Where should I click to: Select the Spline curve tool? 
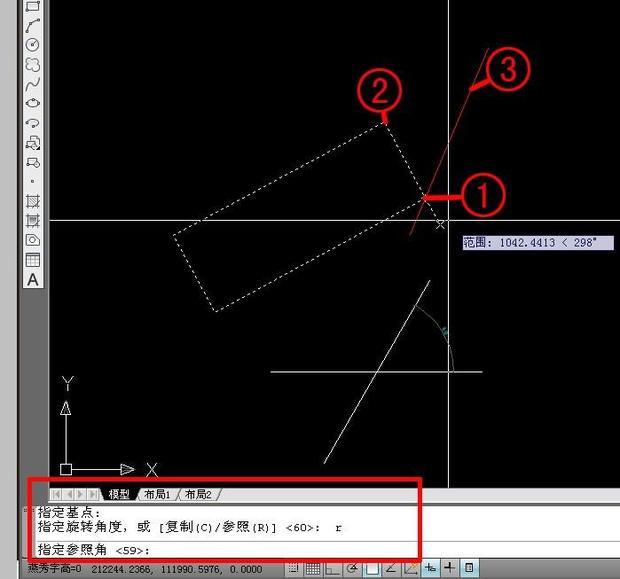pos(33,84)
